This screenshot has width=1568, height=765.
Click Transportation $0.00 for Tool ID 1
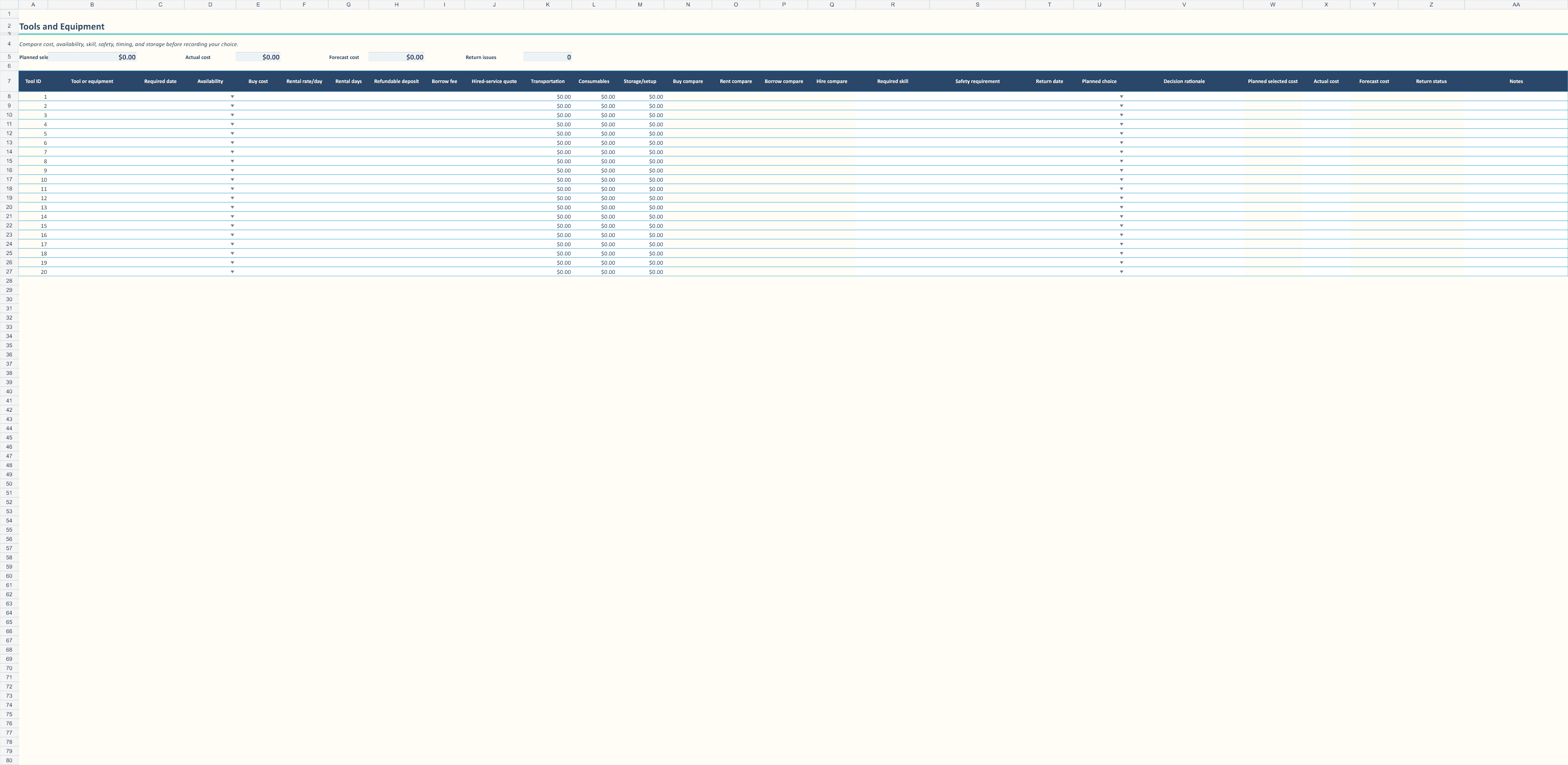(x=548, y=97)
